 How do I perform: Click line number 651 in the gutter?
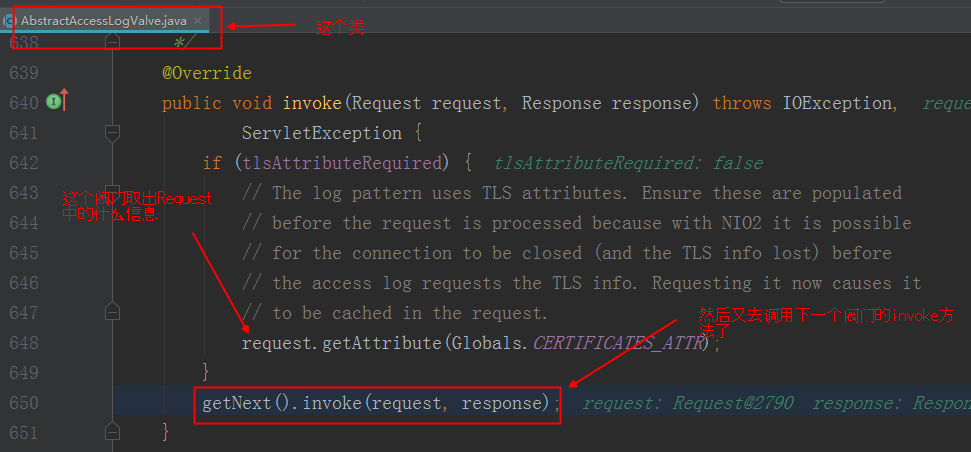24,432
